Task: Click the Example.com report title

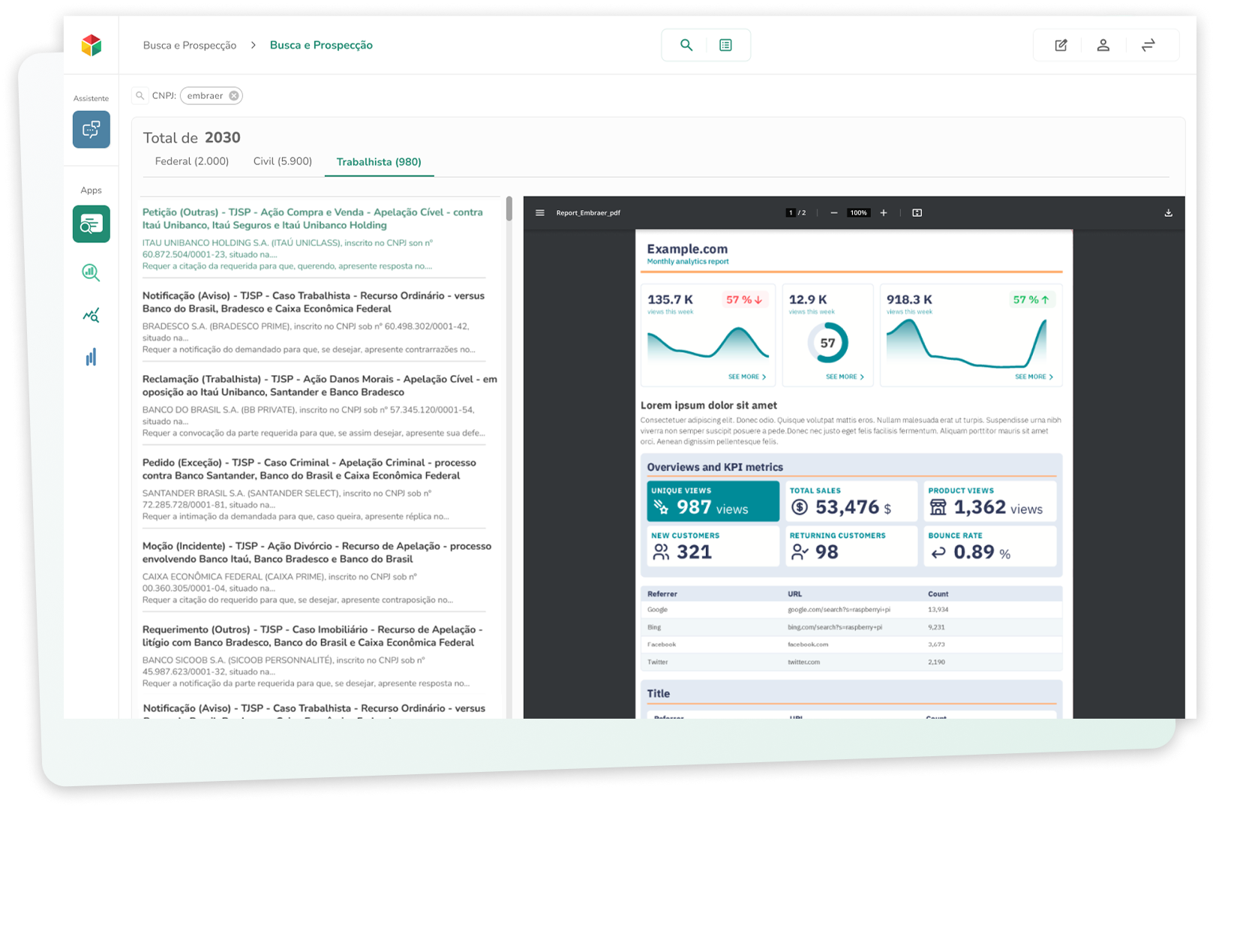Action: (687, 248)
